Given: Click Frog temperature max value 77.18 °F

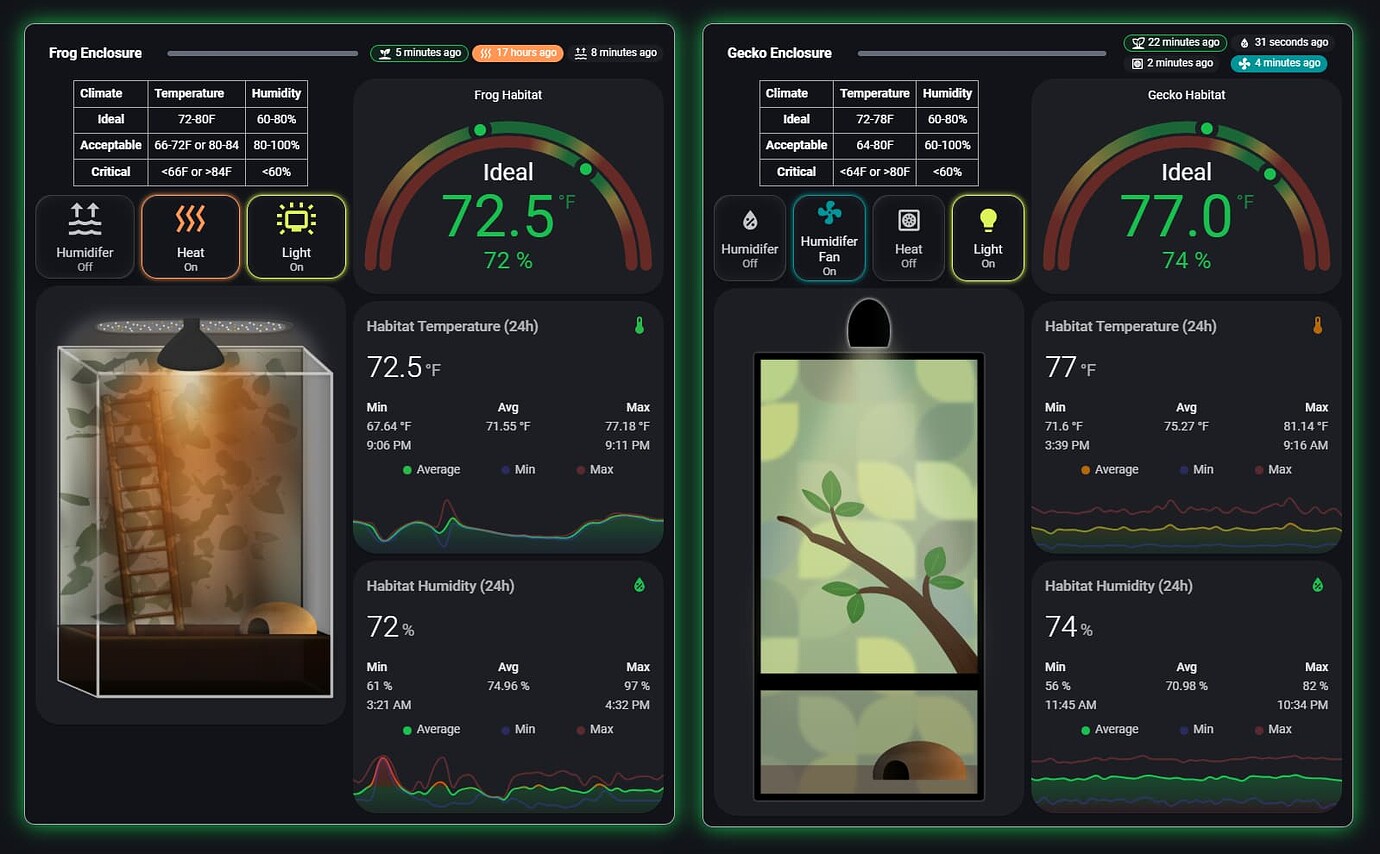Looking at the screenshot, I should 627,426.
